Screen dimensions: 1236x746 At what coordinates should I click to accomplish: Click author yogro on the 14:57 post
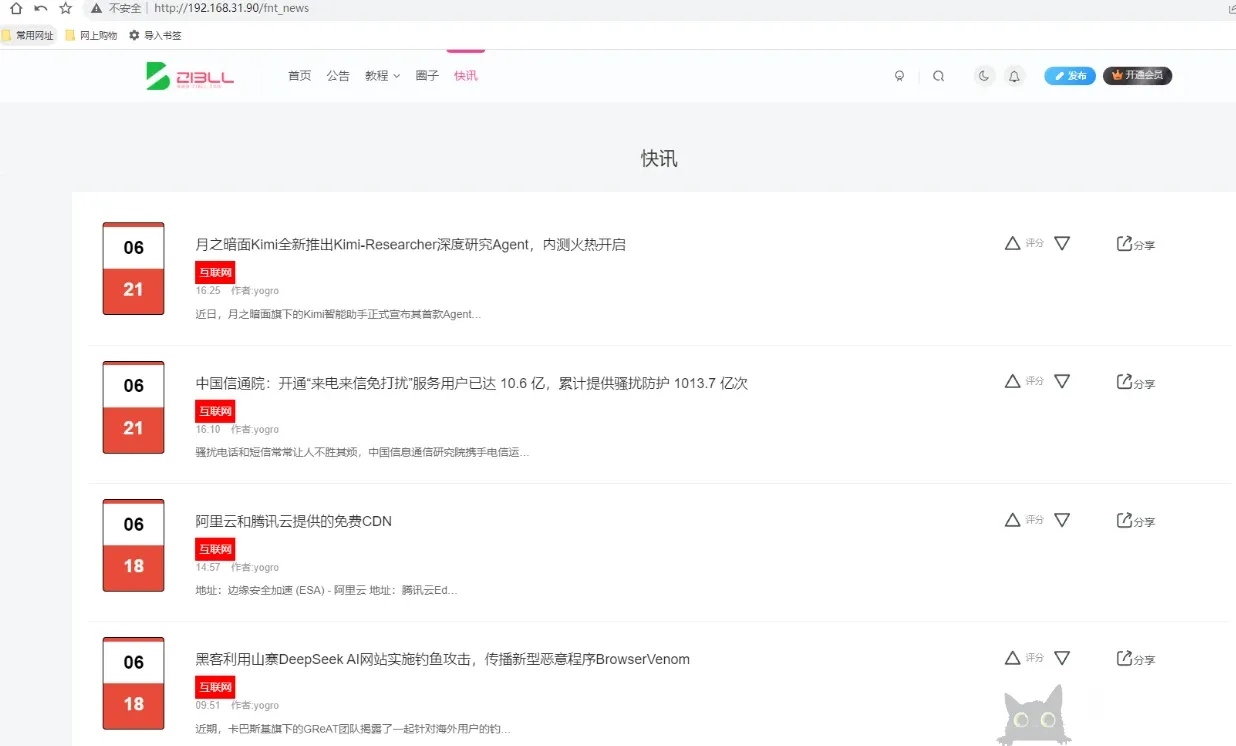(255, 568)
